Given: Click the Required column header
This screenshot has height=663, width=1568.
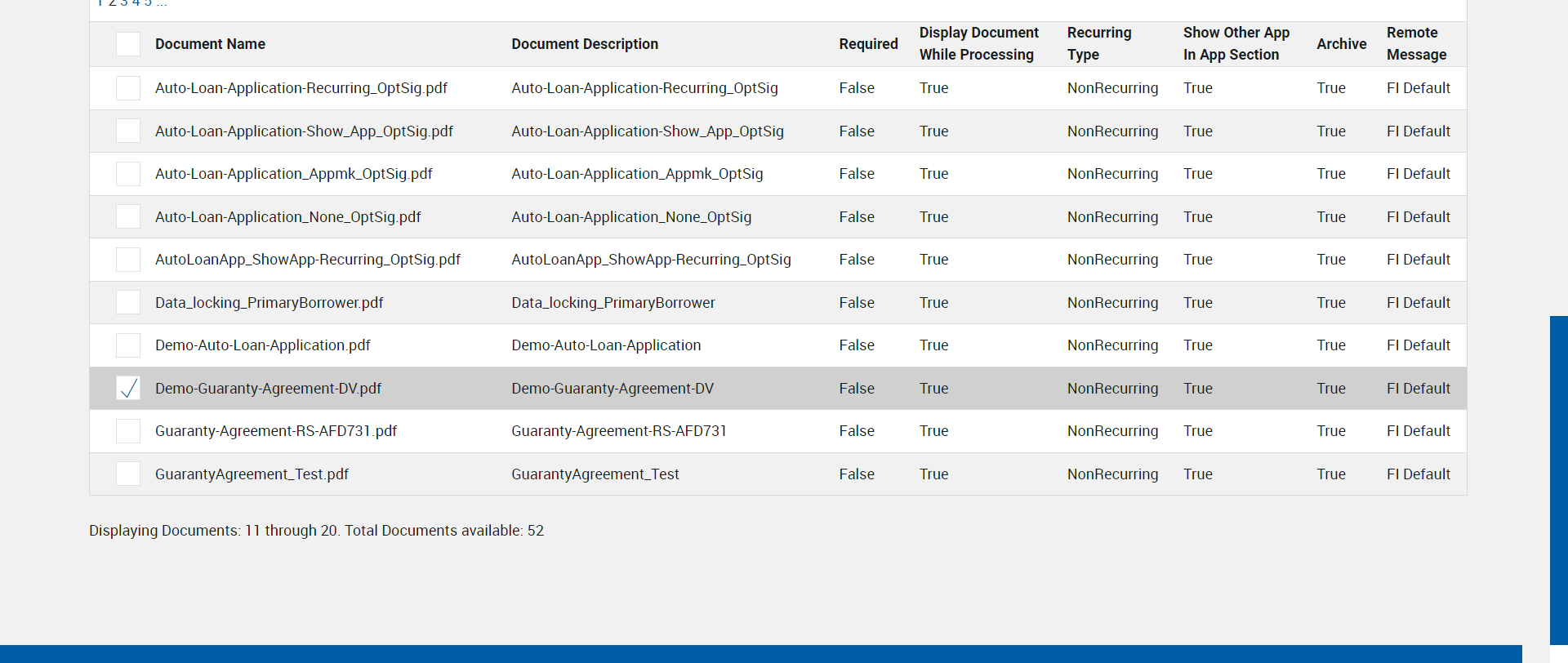Looking at the screenshot, I should pos(868,44).
